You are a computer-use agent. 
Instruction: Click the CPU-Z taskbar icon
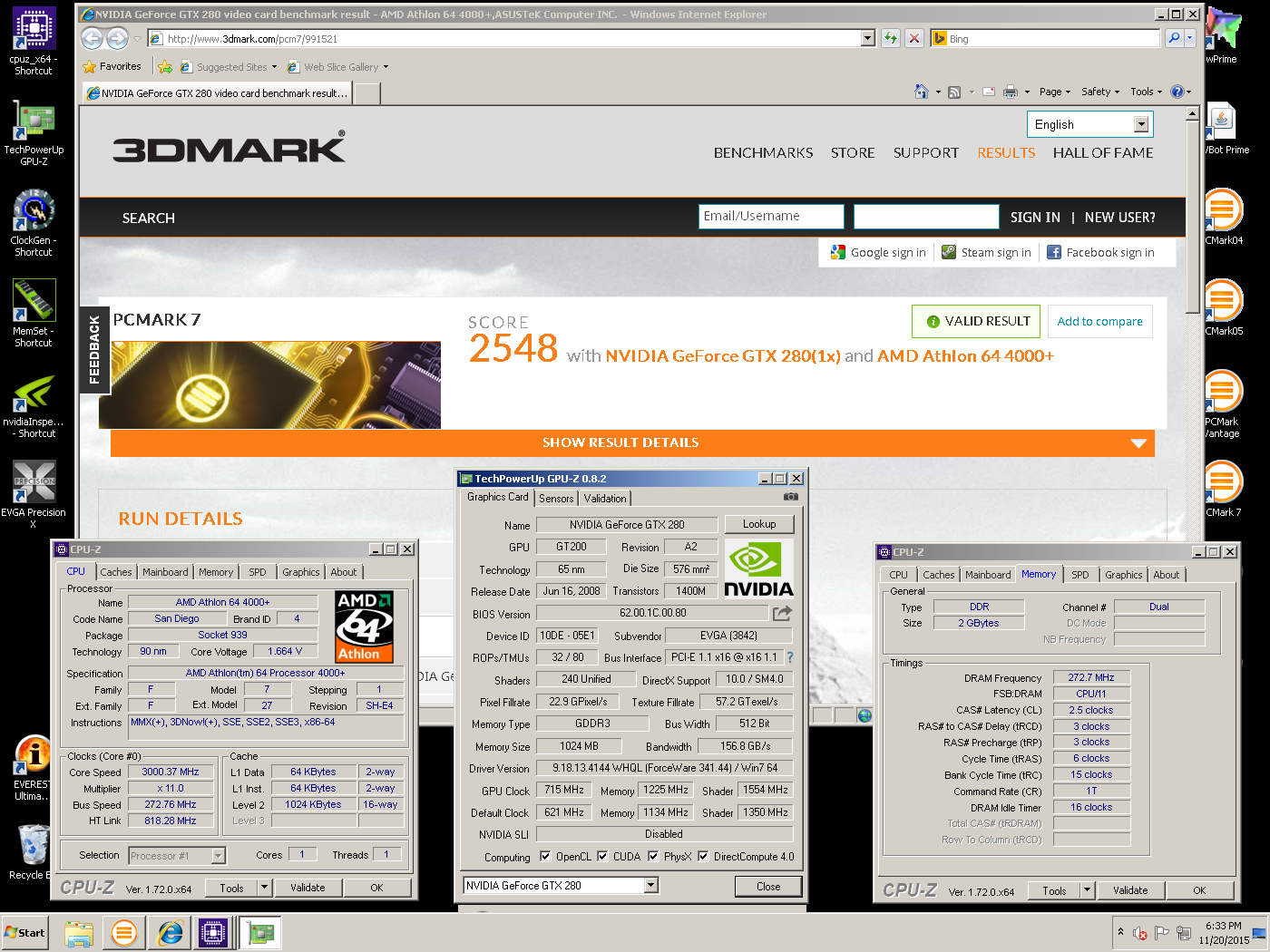click(x=213, y=932)
